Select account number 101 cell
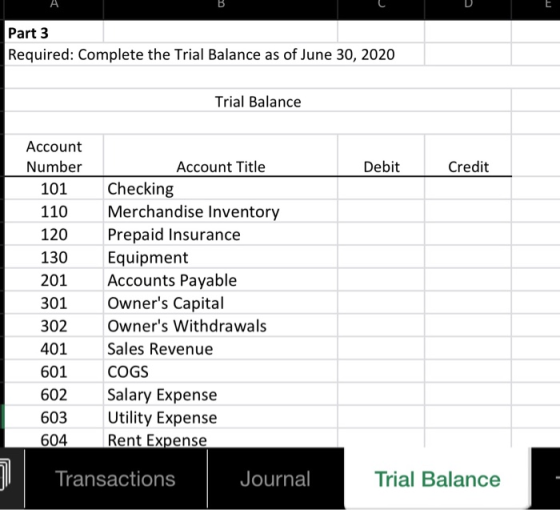 coord(54,189)
